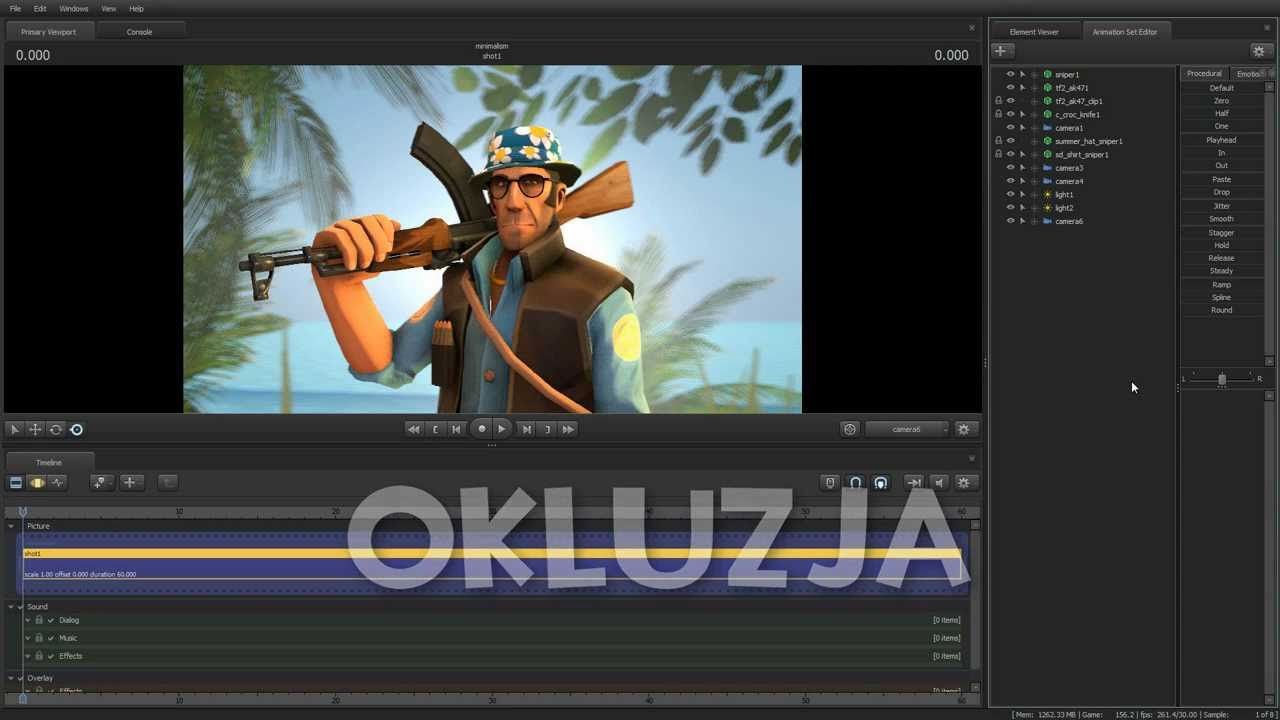Activate the rotate manipulator tool
Image resolution: width=1280 pixels, height=720 pixels.
(56, 429)
